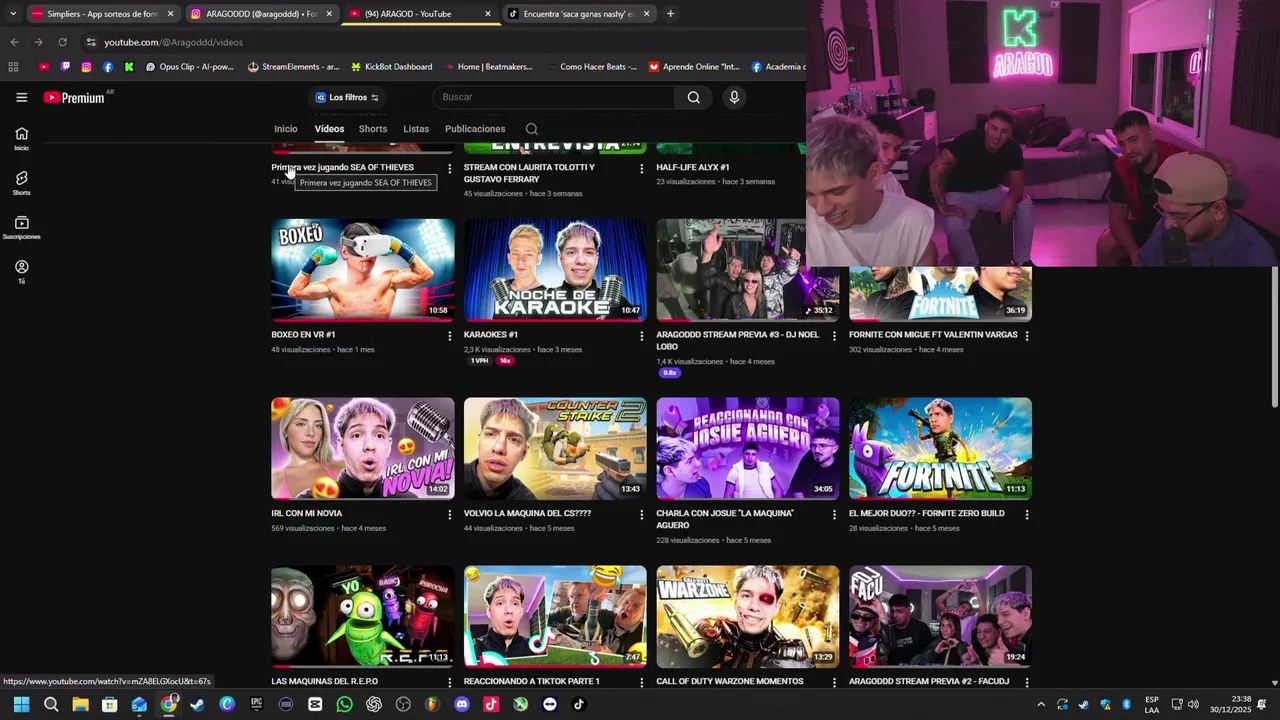The image size is (1280, 720).
Task: Open the Counter Strike 2 thumbnail
Action: pos(555,449)
